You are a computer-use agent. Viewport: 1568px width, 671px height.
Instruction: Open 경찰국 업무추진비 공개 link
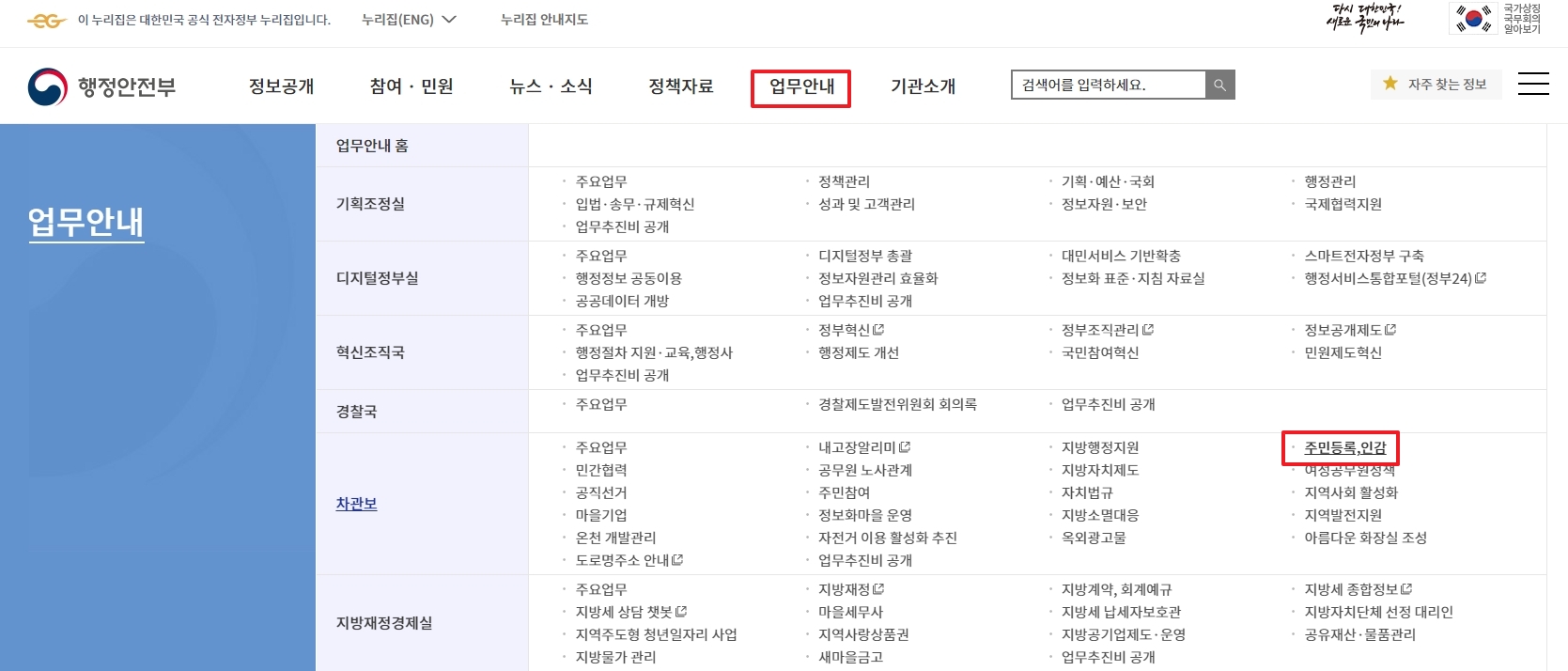(x=1108, y=404)
